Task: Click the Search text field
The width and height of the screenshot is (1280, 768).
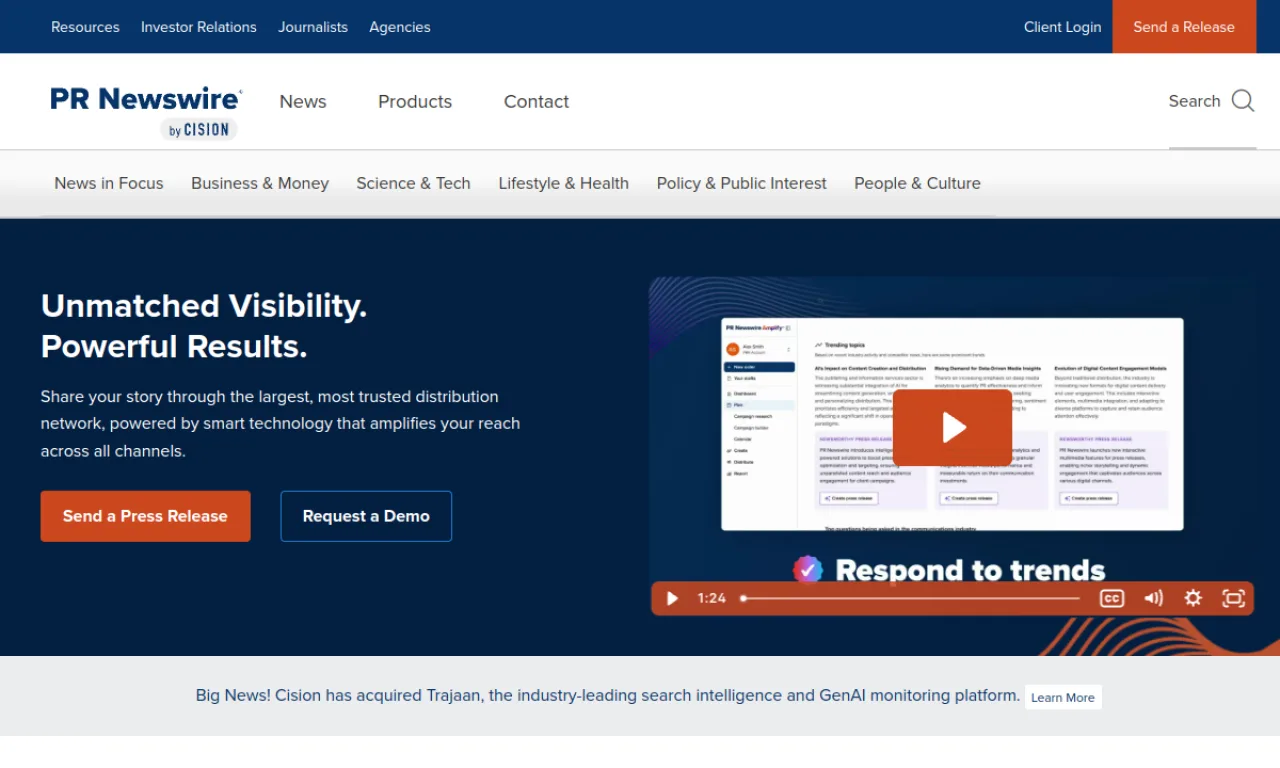Action: (1194, 101)
